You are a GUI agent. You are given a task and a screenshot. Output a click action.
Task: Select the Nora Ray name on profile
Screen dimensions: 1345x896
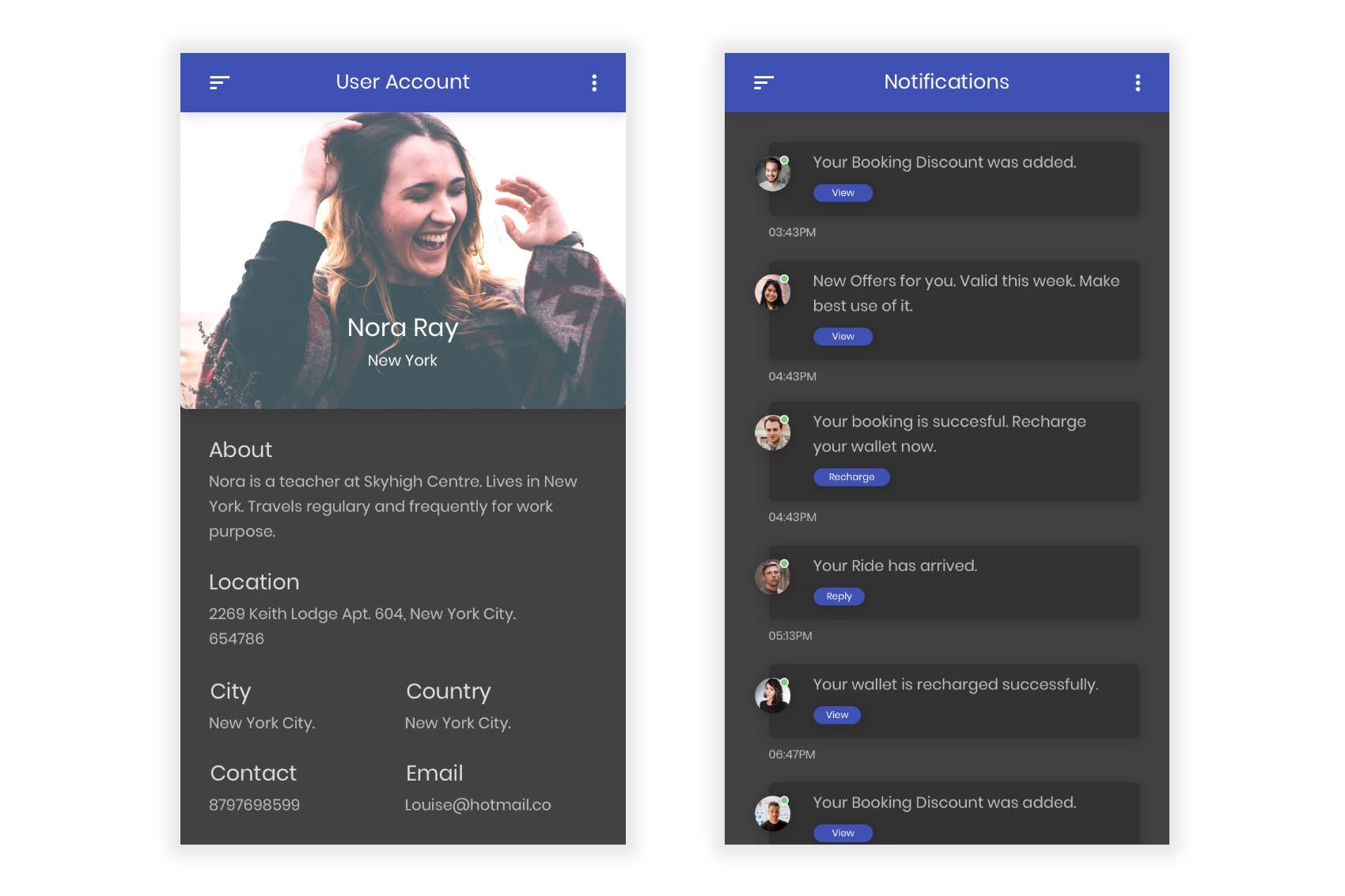[403, 327]
